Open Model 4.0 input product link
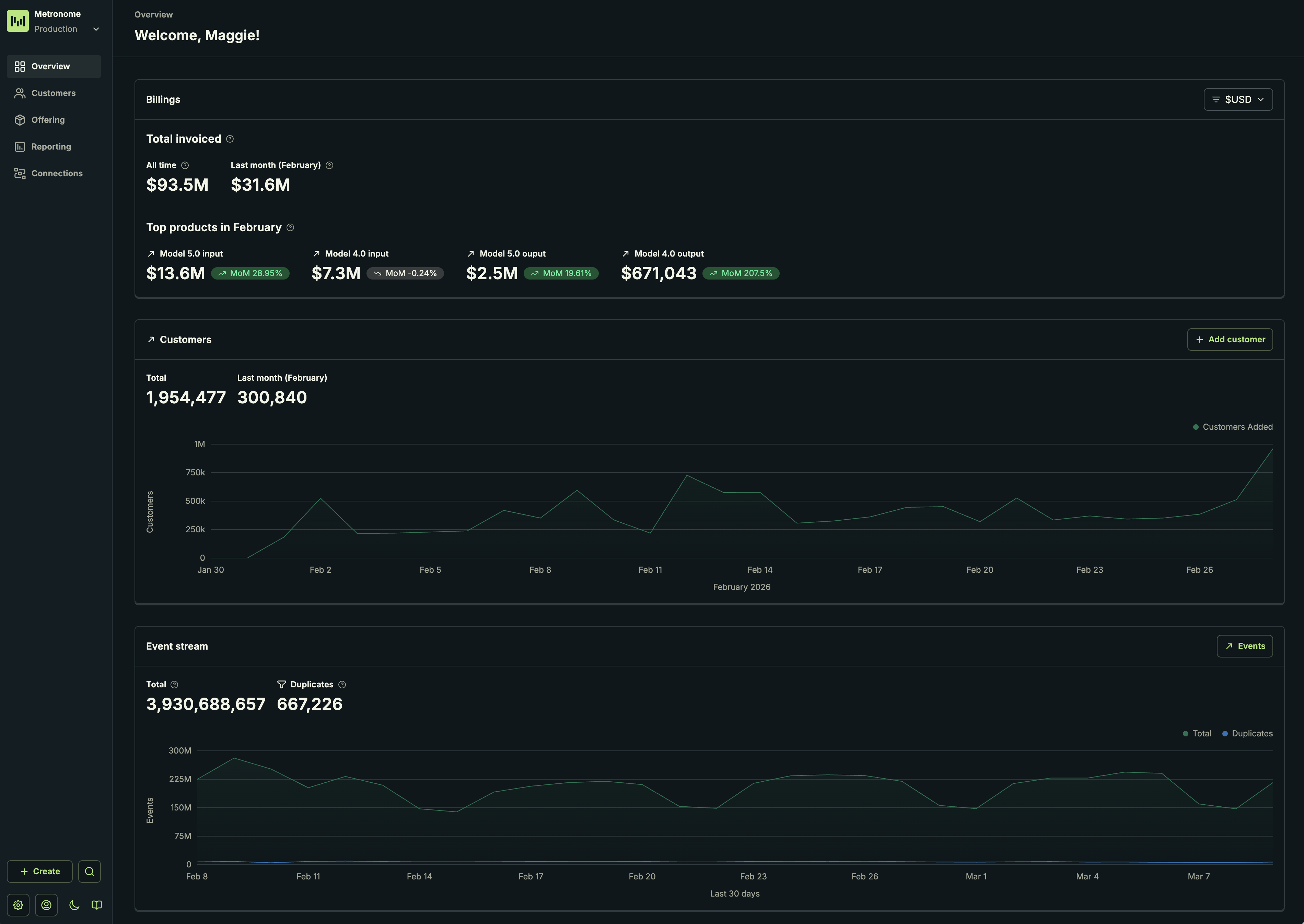Image resolution: width=1304 pixels, height=924 pixels. [x=351, y=254]
